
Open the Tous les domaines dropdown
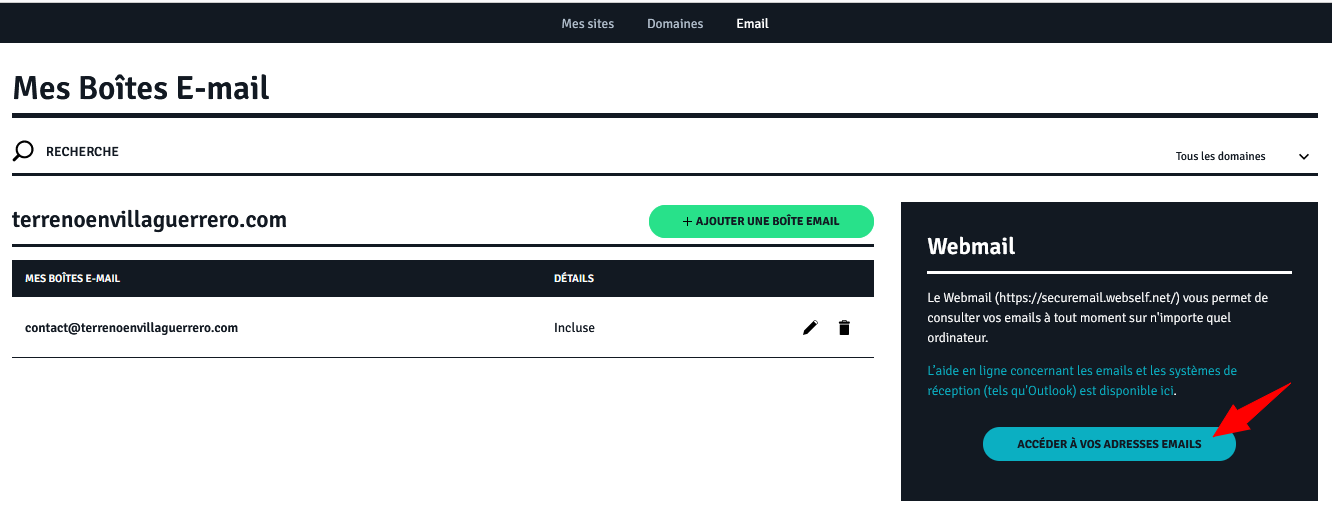[x=1243, y=156]
